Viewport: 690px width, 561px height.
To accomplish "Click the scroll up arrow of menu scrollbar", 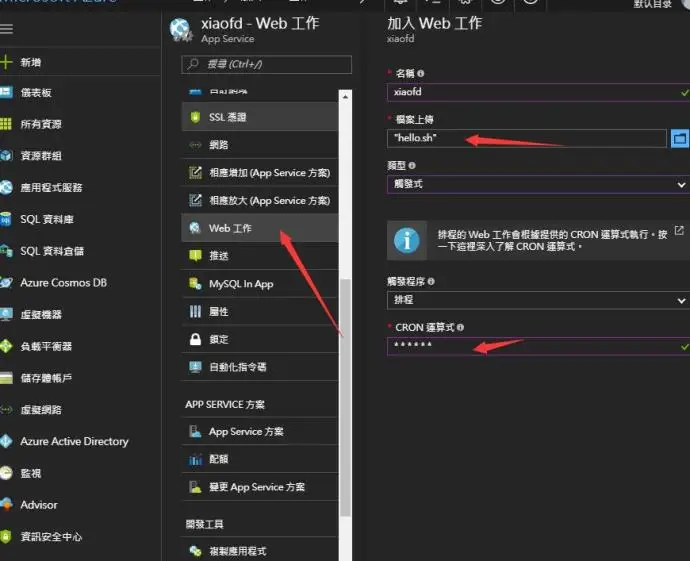I will pyautogui.click(x=345, y=96).
